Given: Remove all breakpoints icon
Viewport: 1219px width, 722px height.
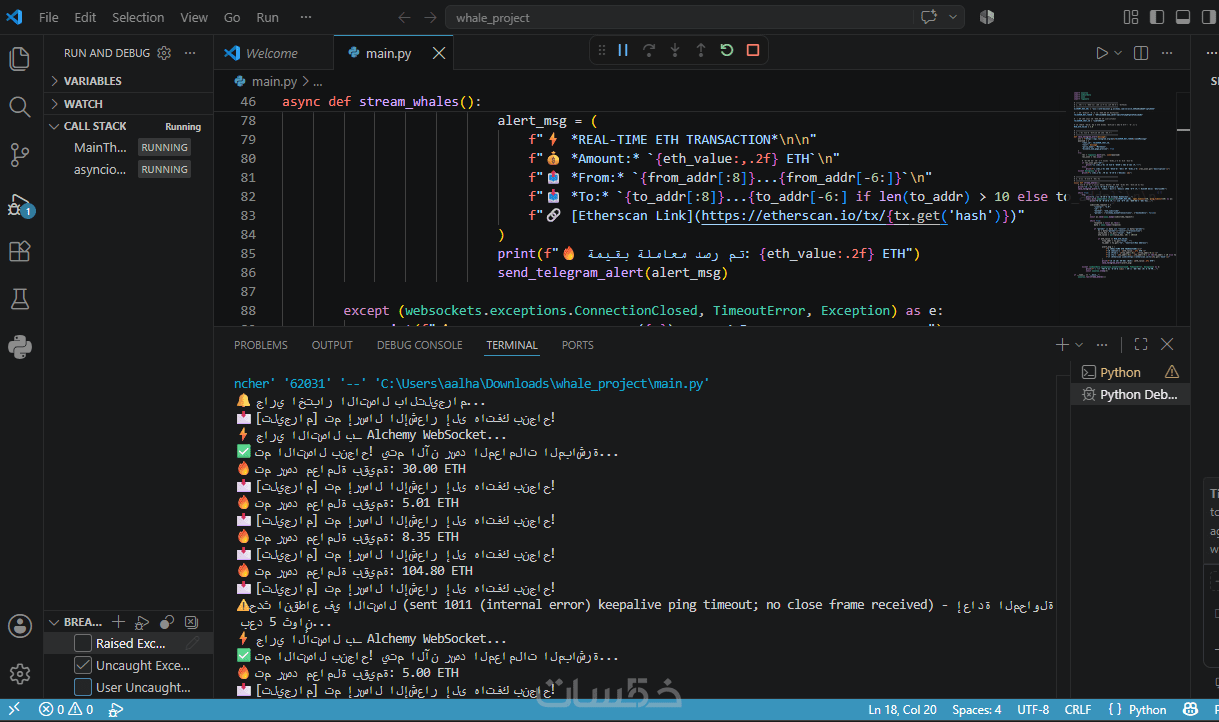Looking at the screenshot, I should 191,621.
